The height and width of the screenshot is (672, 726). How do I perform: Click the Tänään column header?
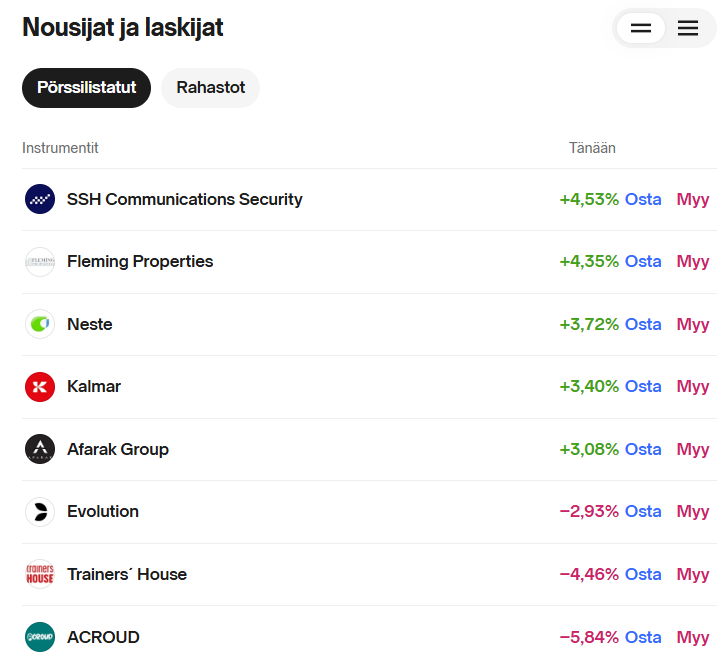point(592,148)
